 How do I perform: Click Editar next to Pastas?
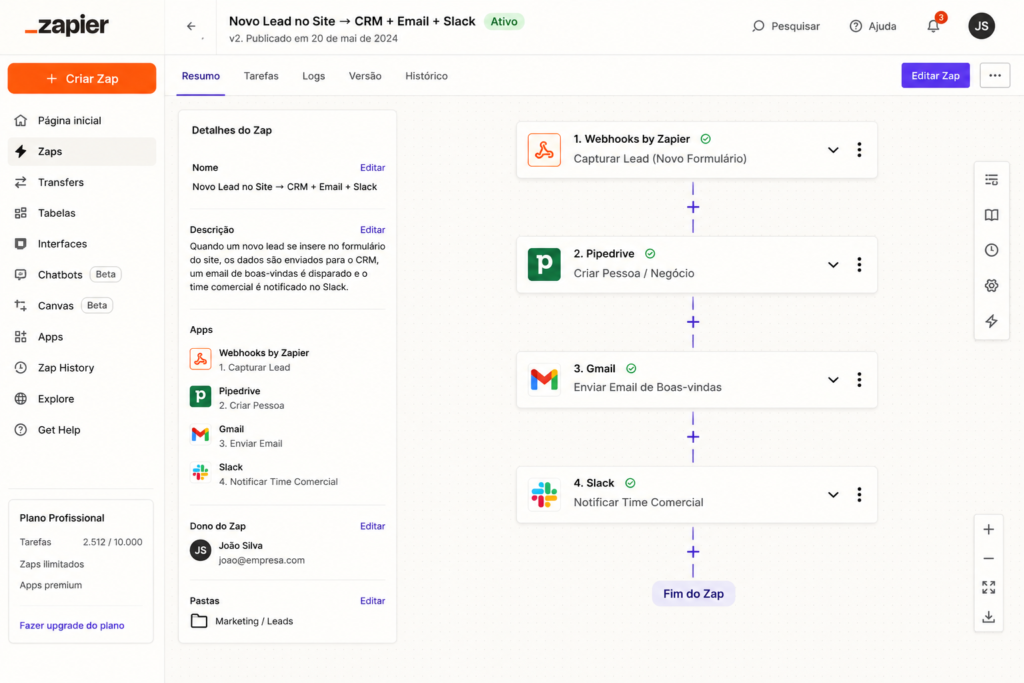point(372,601)
